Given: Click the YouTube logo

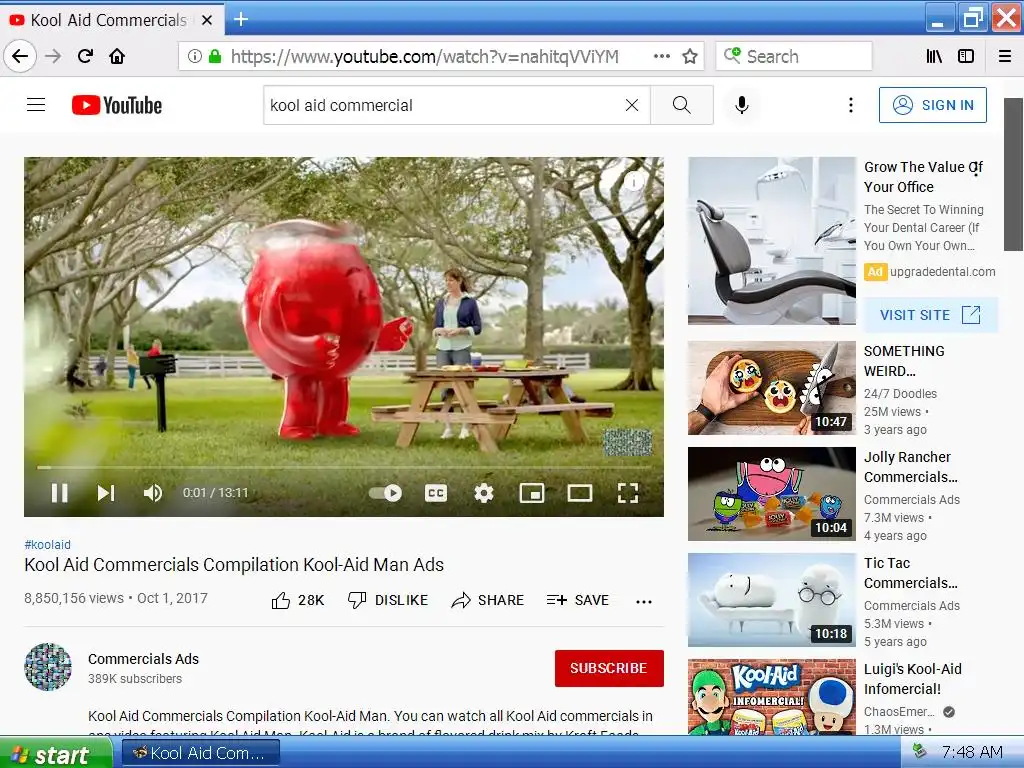Looking at the screenshot, I should click(x=117, y=105).
